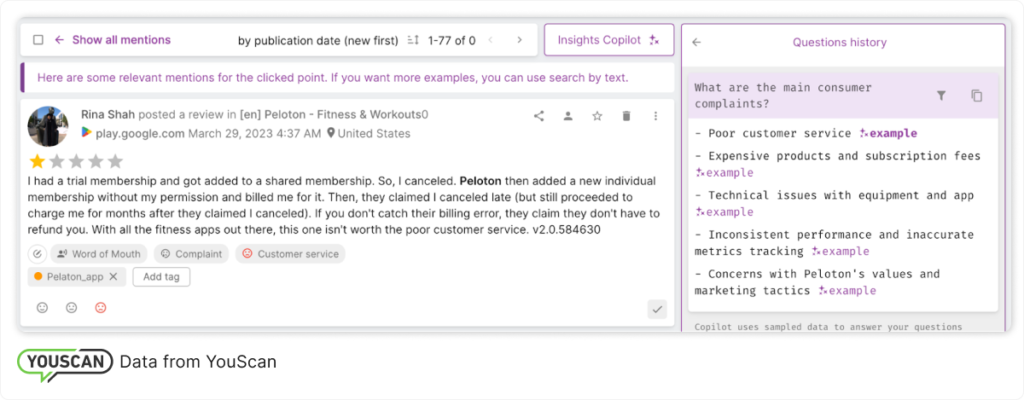Image resolution: width=1024 pixels, height=400 pixels.
Task: Open the Insights Copilot button
Action: [x=608, y=40]
